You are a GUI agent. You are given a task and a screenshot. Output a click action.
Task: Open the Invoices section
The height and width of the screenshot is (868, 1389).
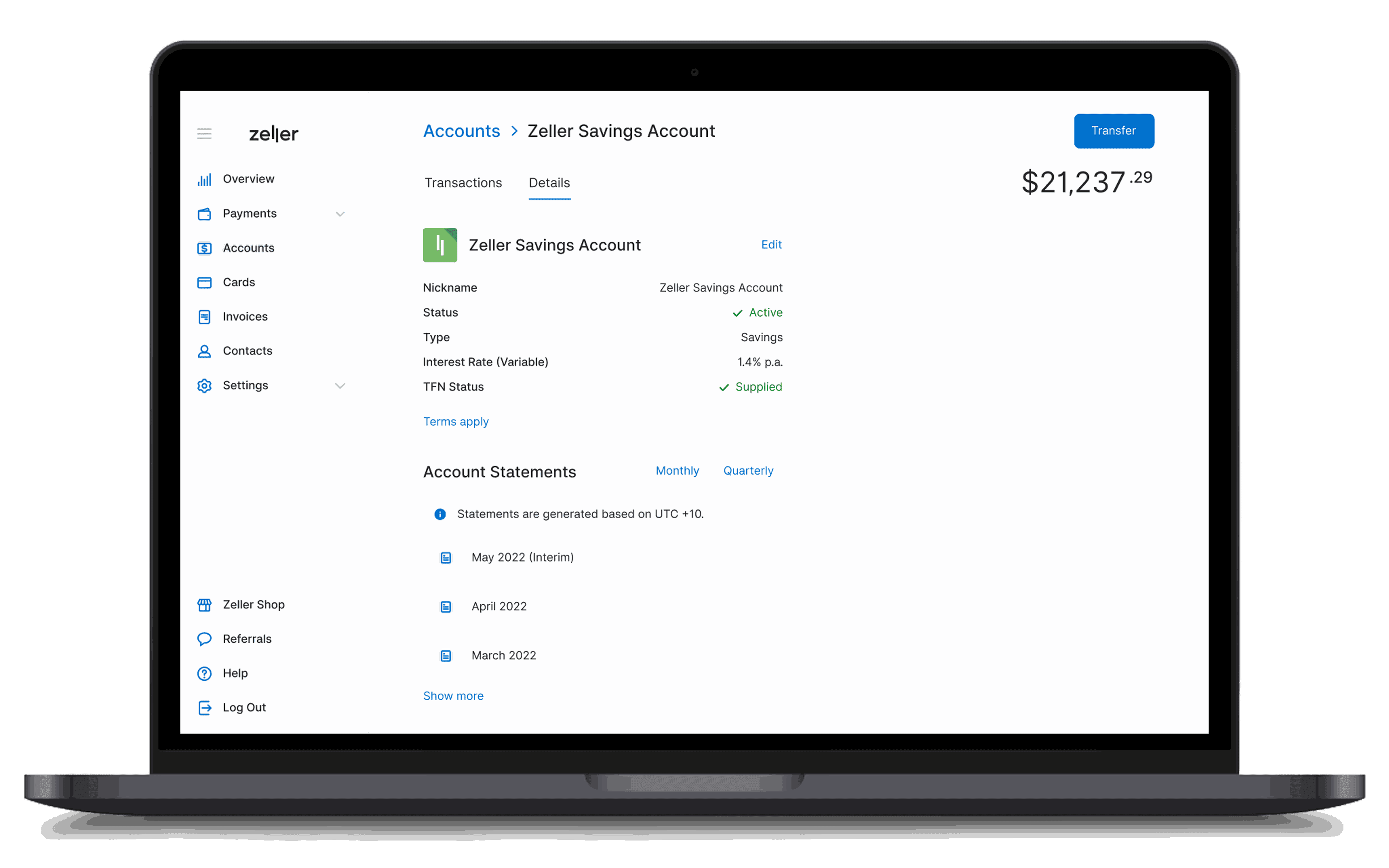click(x=245, y=317)
